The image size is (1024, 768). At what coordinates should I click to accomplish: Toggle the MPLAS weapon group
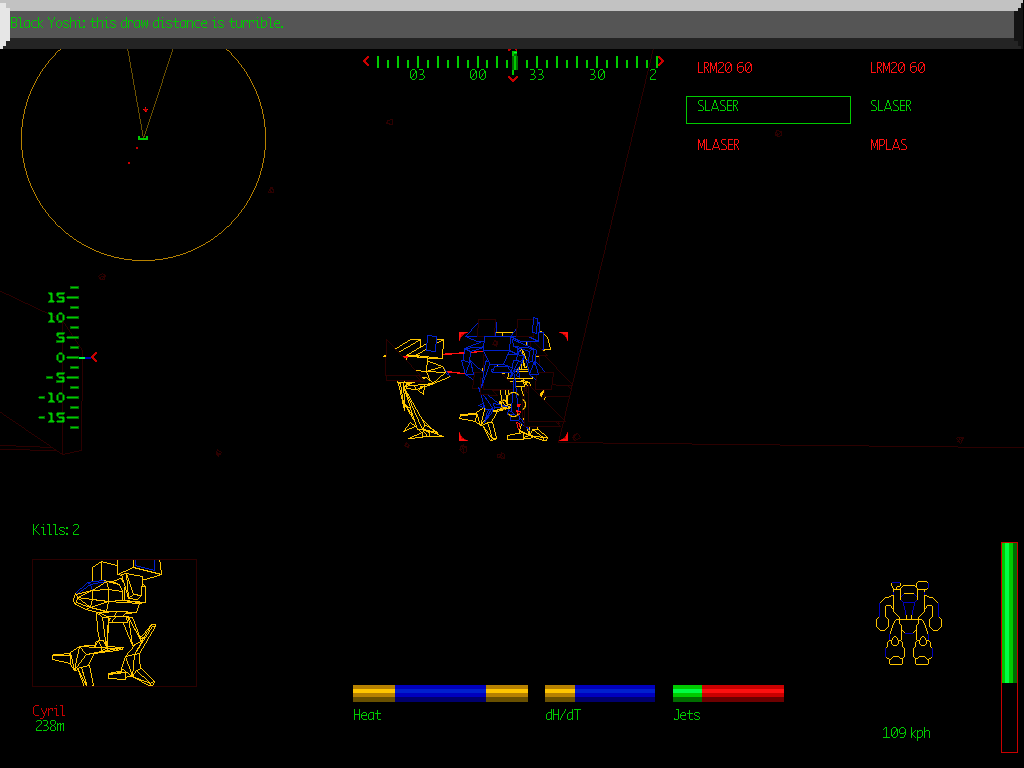(889, 144)
